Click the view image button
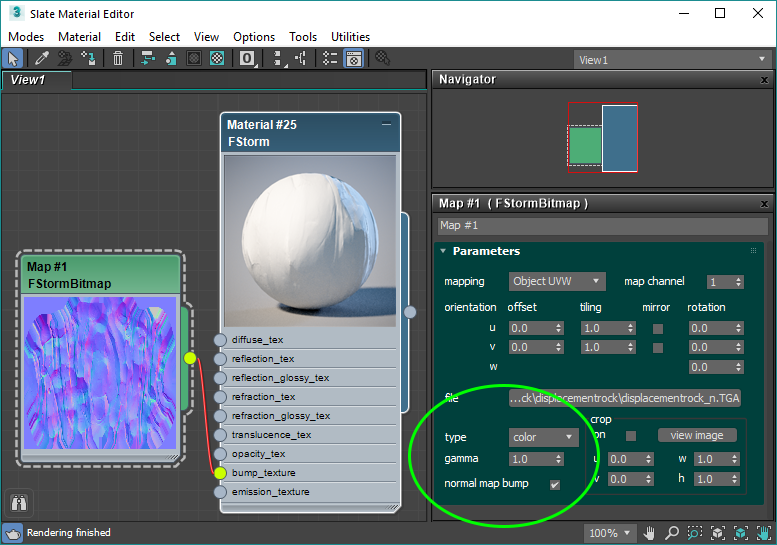This screenshot has width=777, height=545. pos(697,436)
